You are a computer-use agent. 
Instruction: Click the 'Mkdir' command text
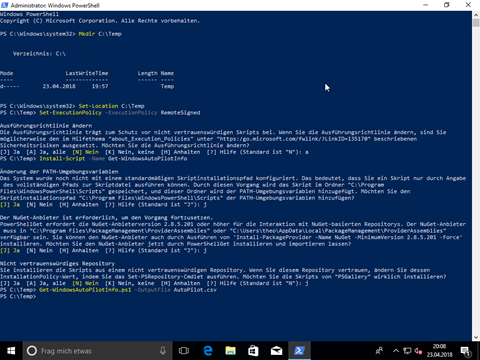coord(87,34)
